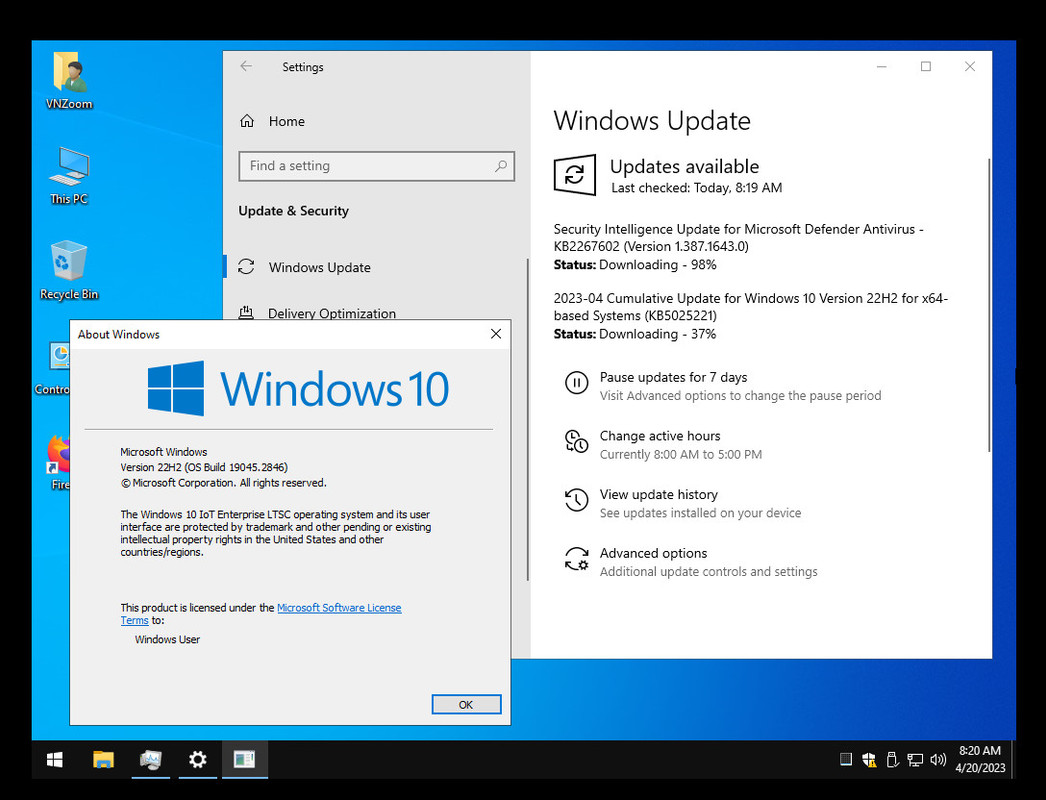This screenshot has width=1046, height=800.
Task: Go back using the Settings back arrow
Action: [246, 66]
